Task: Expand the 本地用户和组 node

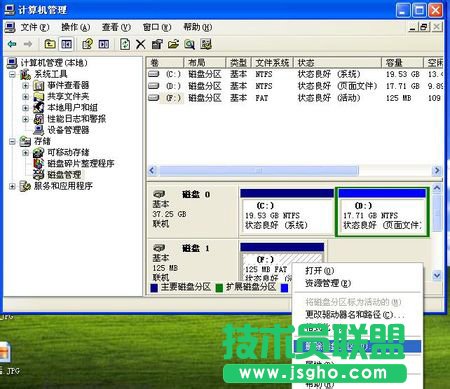Action: coord(25,108)
